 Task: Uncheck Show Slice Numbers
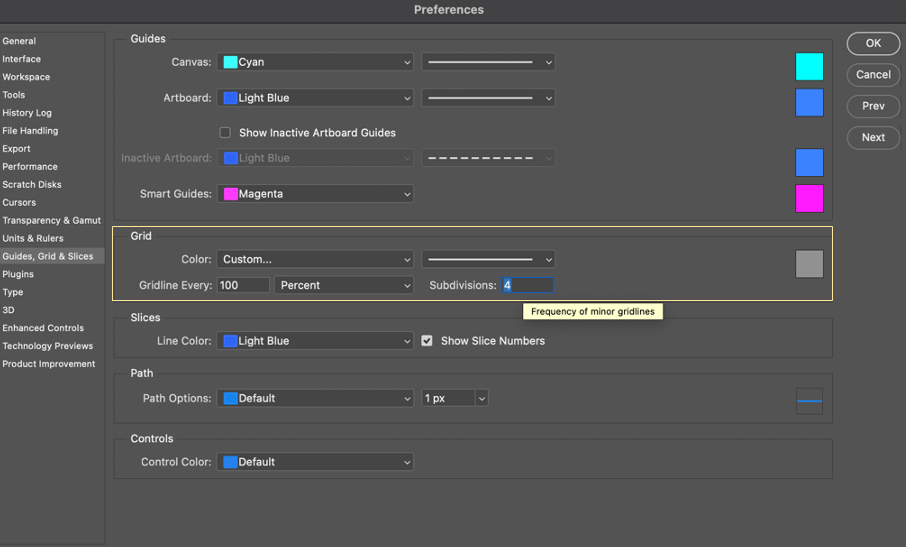point(427,341)
